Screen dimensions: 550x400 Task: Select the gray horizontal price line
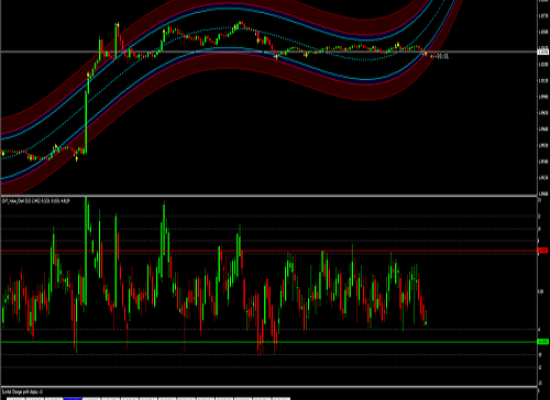(268, 52)
